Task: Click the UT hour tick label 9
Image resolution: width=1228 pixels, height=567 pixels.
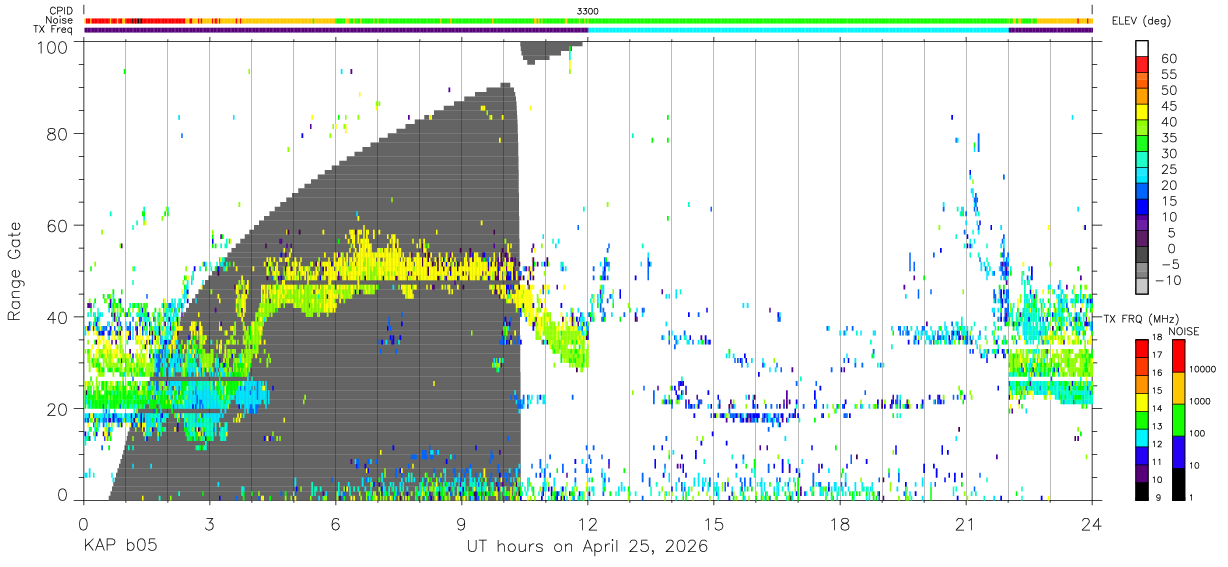Action: point(461,524)
